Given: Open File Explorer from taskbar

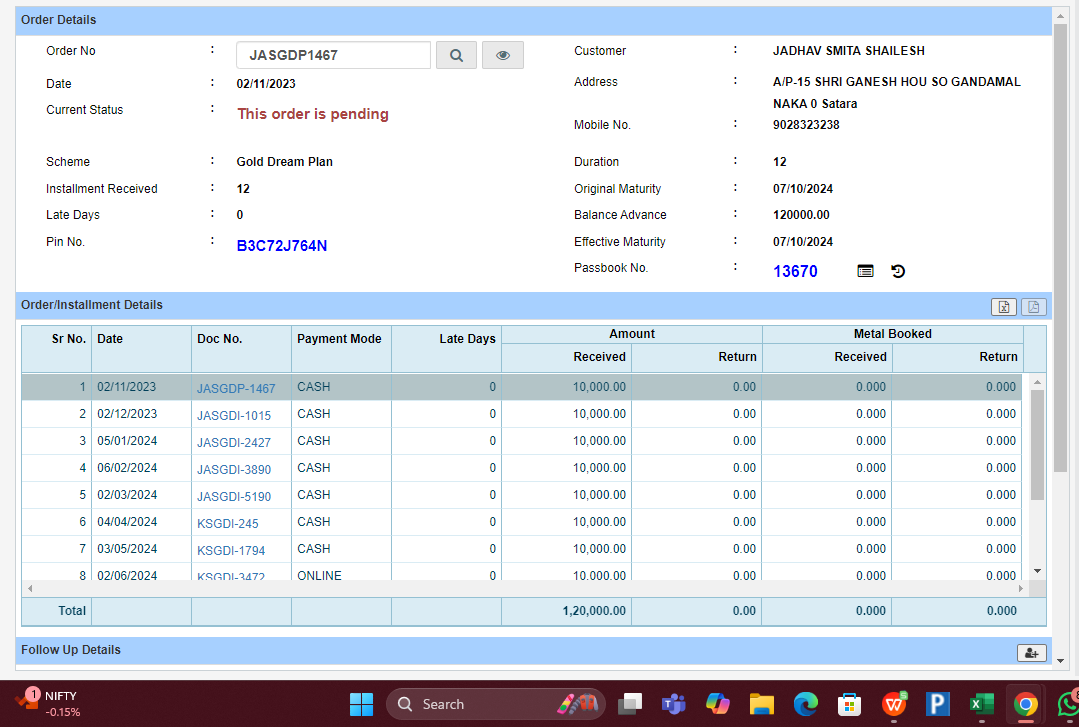Looking at the screenshot, I should click(762, 704).
